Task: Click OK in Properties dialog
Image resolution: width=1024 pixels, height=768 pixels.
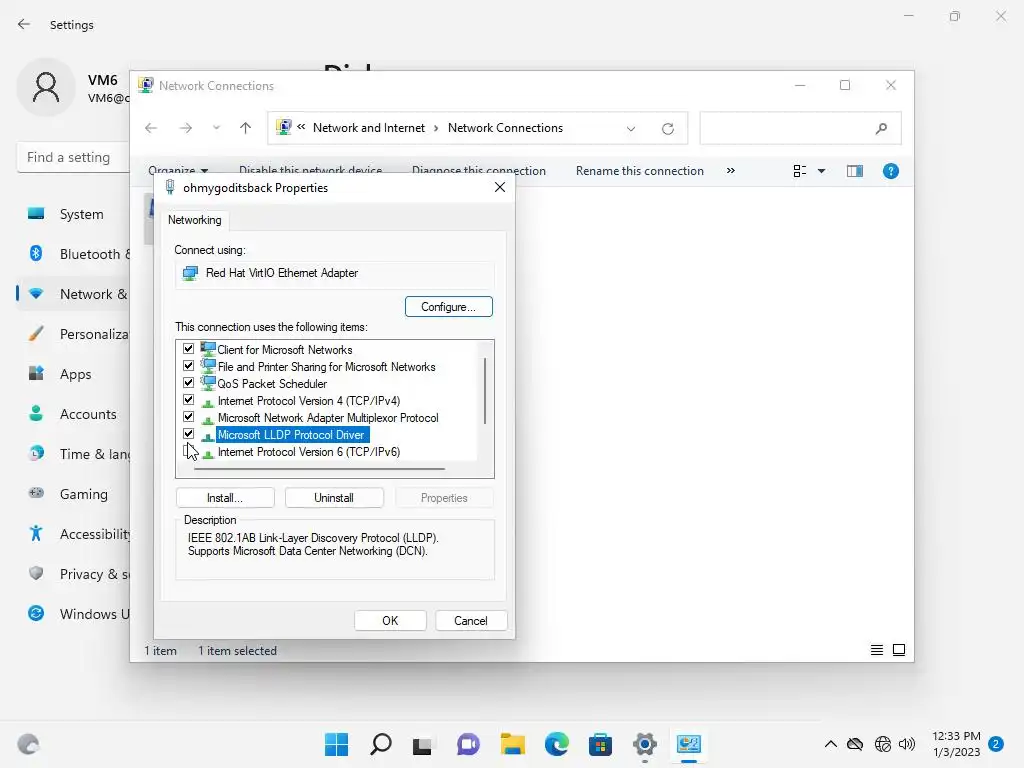Action: click(390, 620)
